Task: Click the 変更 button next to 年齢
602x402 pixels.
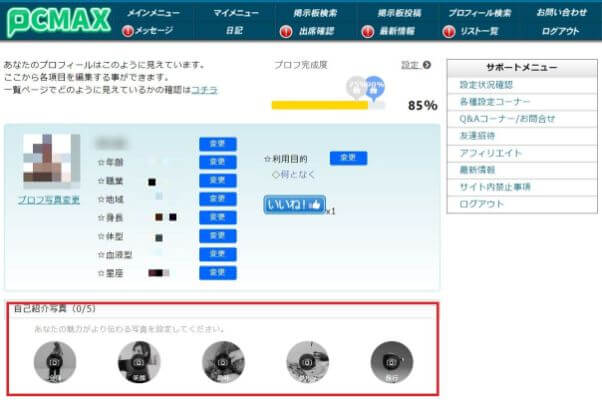Action: (218, 162)
